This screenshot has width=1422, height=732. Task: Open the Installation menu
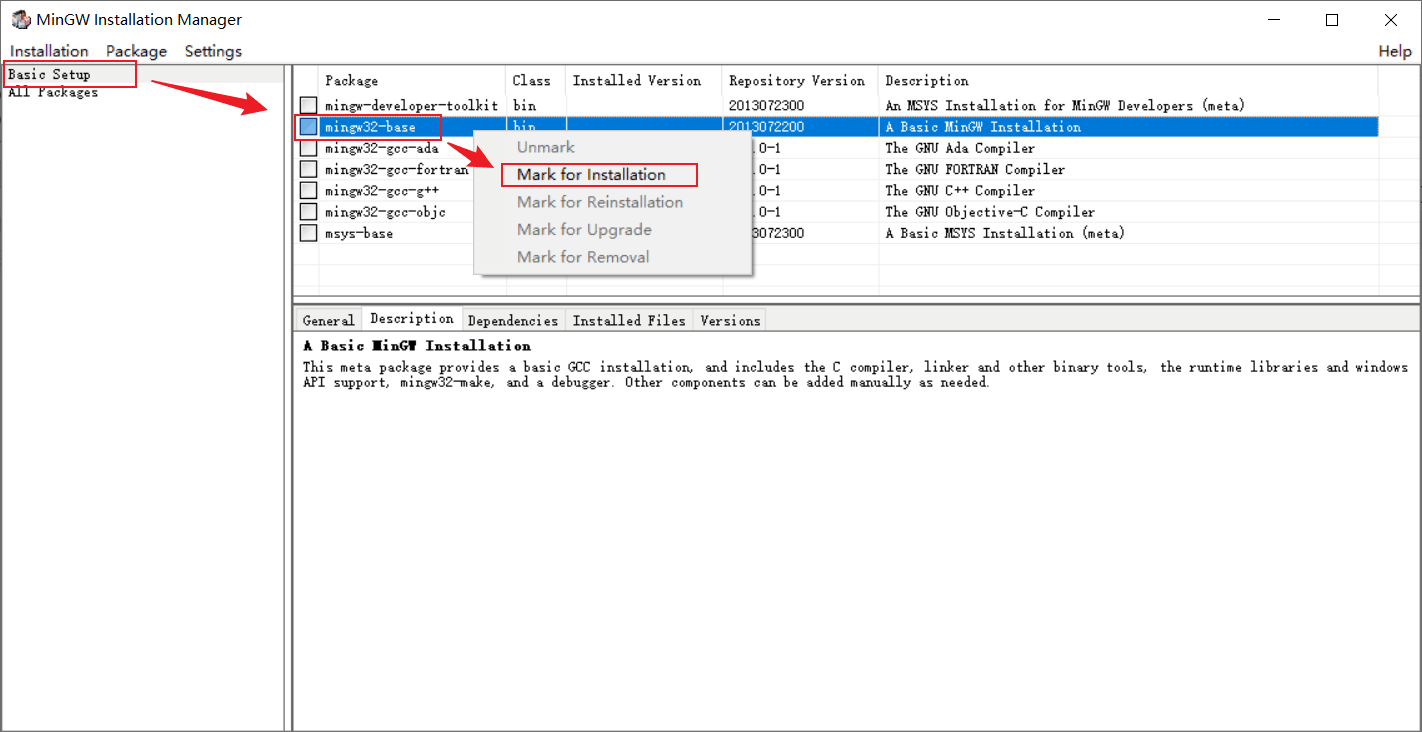(49, 51)
